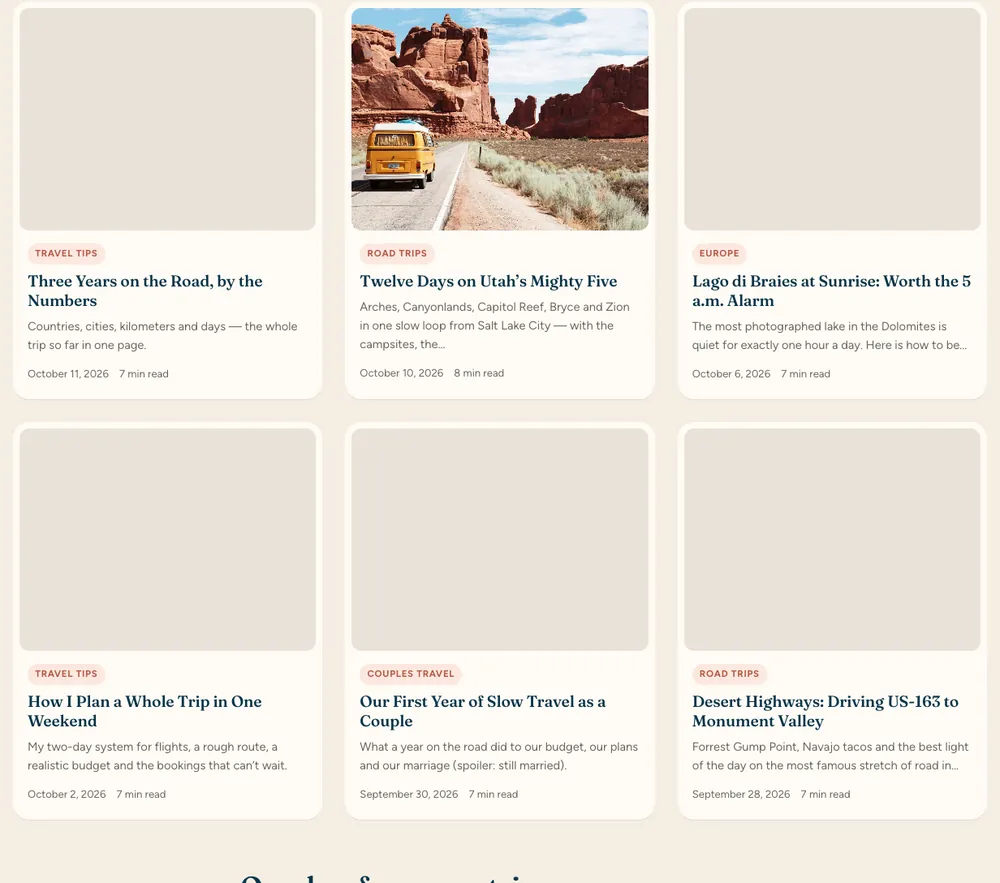Viewport: 1000px width, 883px height.
Task: Open Lago di Braies at Sunrise article
Action: click(x=831, y=291)
